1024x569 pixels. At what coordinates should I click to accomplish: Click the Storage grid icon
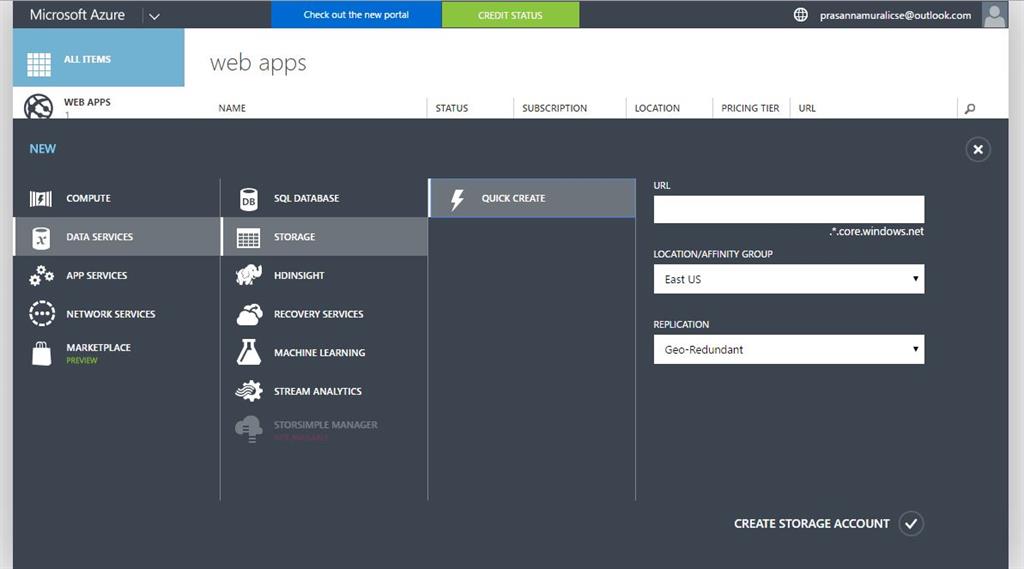pos(248,238)
